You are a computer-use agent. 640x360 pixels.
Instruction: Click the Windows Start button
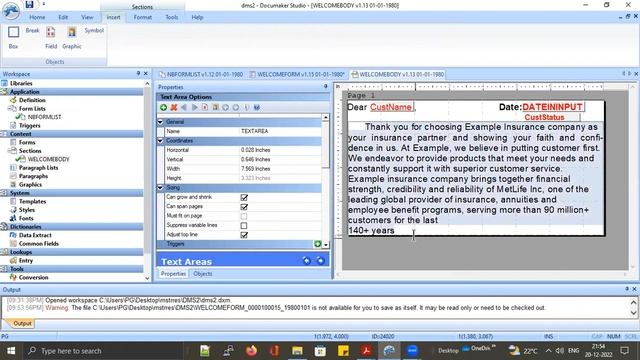click(11, 351)
